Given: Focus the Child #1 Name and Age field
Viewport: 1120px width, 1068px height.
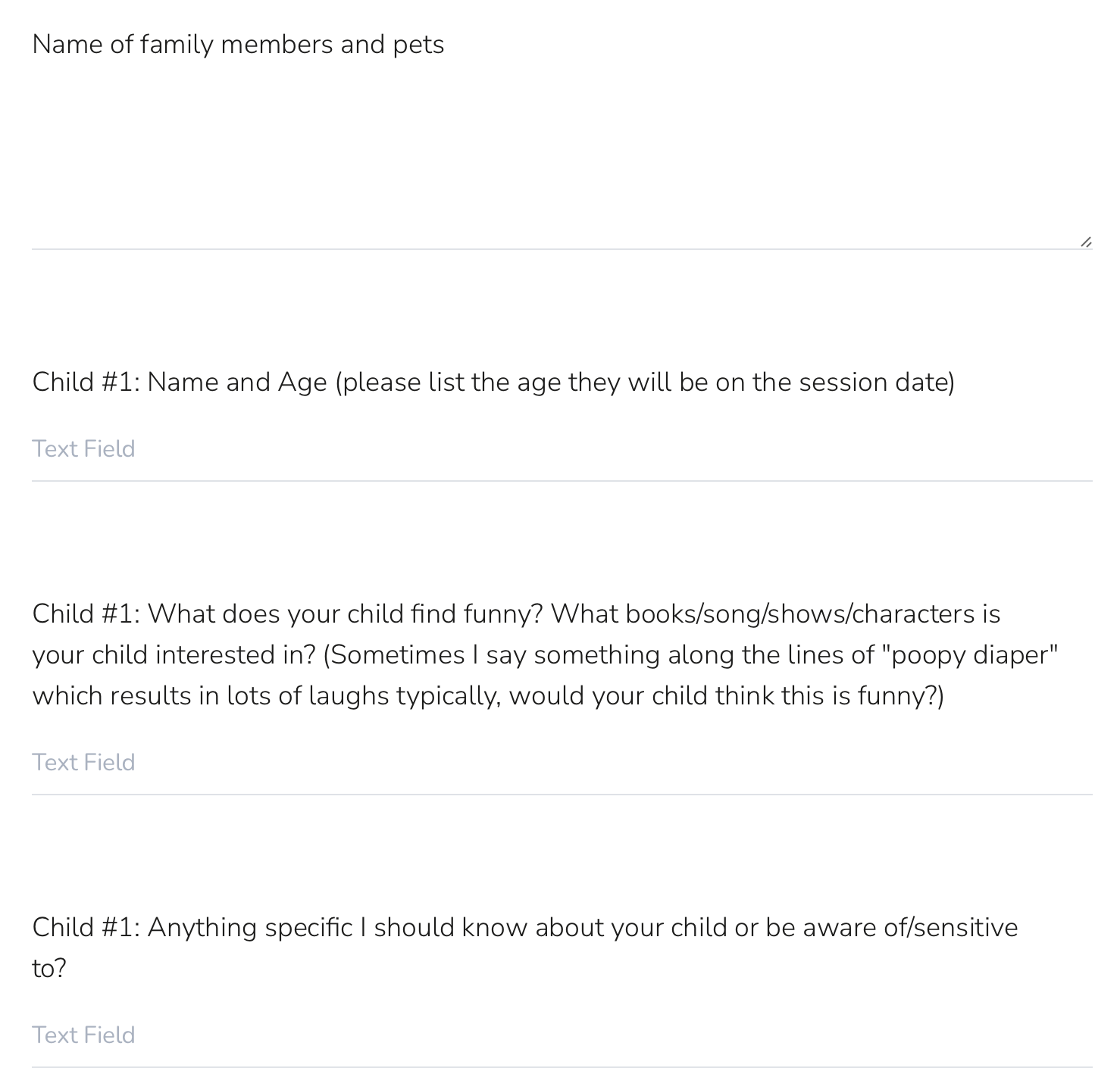Looking at the screenshot, I should tap(562, 449).
